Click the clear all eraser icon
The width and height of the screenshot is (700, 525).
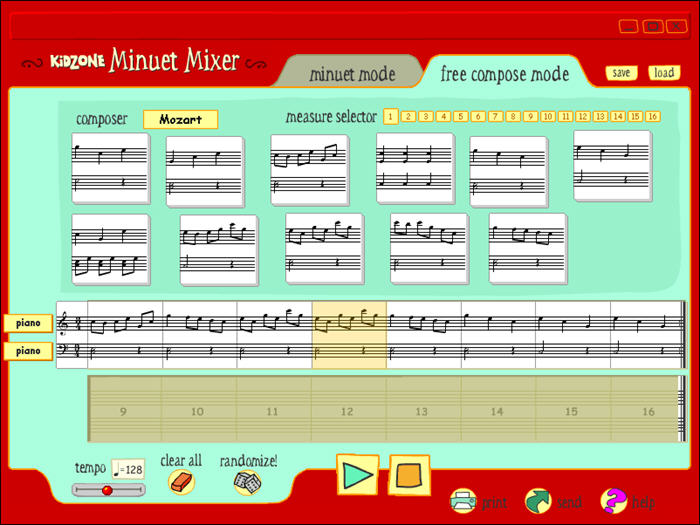181,482
